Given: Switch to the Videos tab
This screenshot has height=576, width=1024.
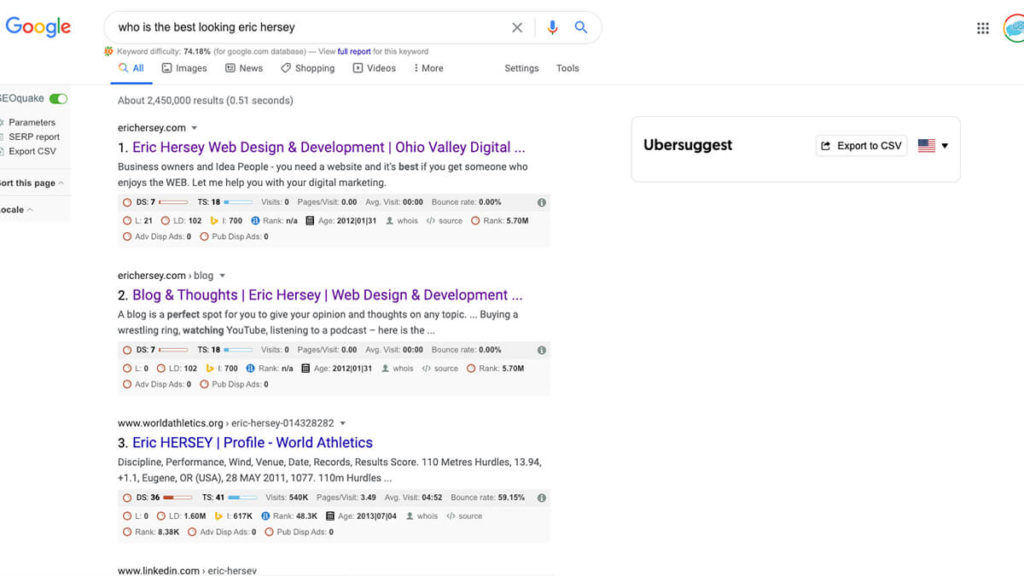Looking at the screenshot, I should 373,68.
